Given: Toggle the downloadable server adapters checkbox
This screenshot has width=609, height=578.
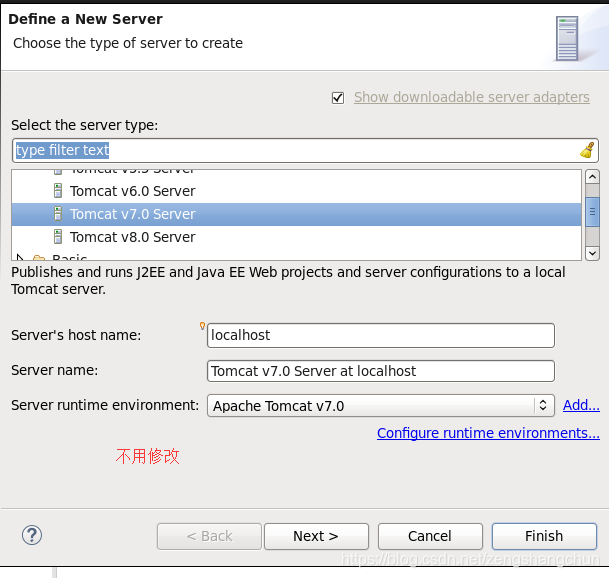Looking at the screenshot, I should (x=338, y=97).
